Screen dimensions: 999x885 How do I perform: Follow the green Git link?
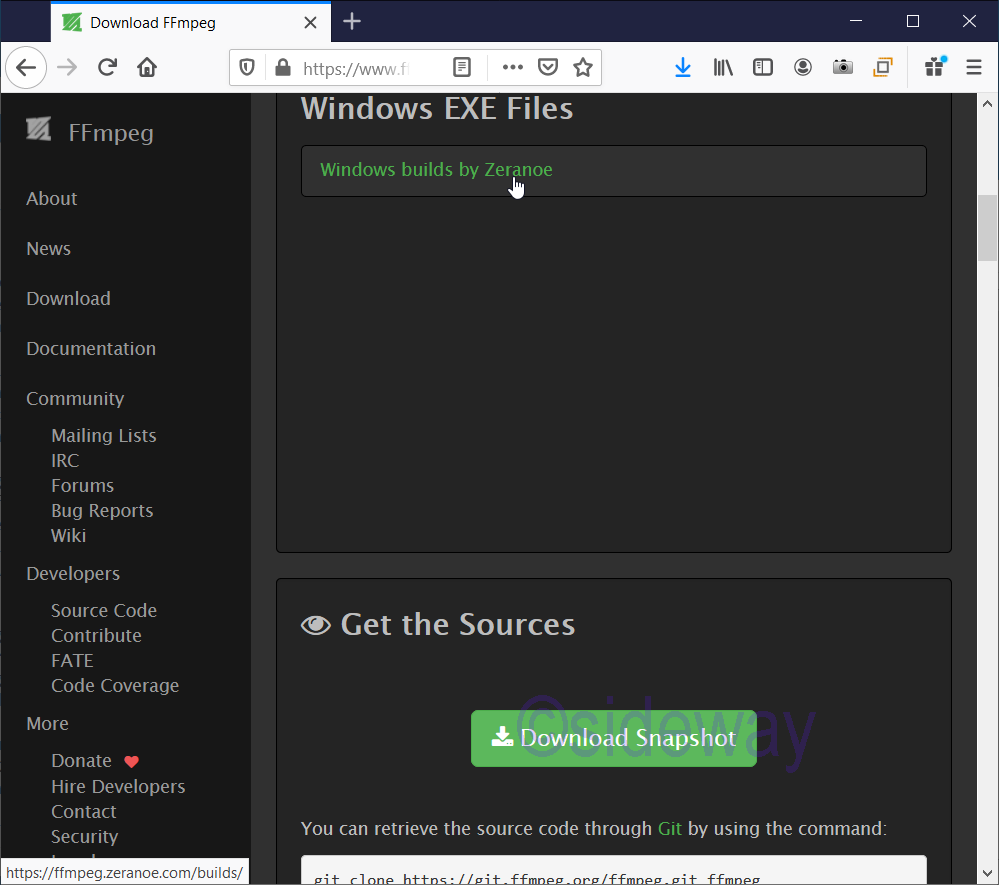pos(670,828)
